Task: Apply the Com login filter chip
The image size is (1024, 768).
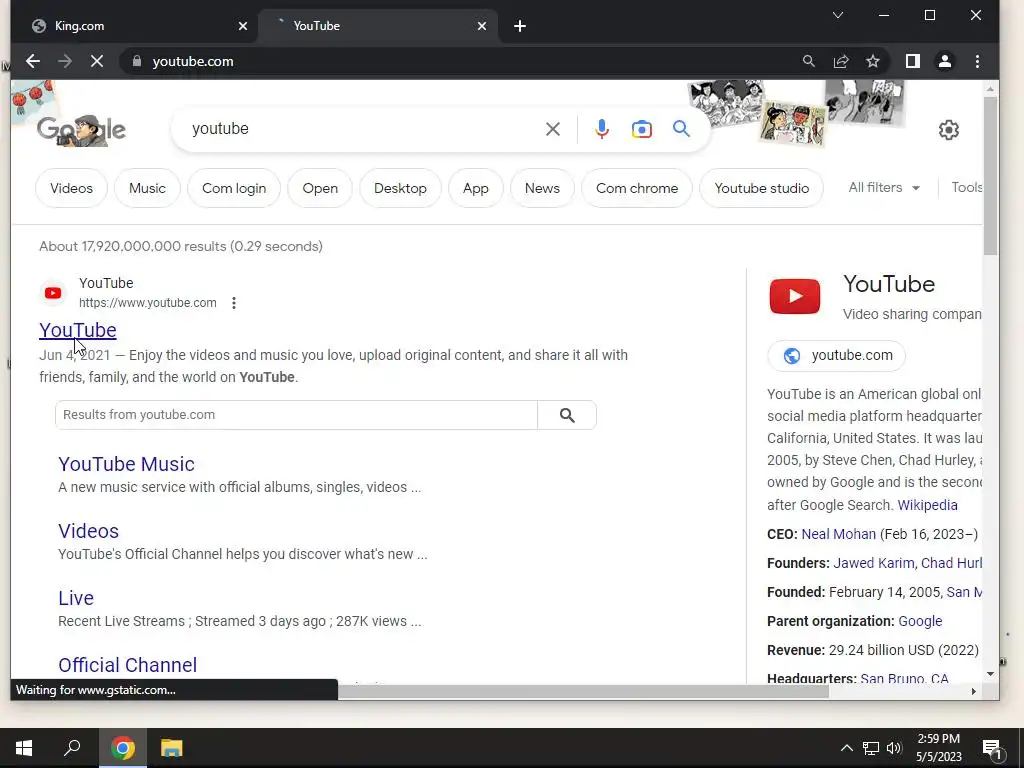Action: coord(234,188)
